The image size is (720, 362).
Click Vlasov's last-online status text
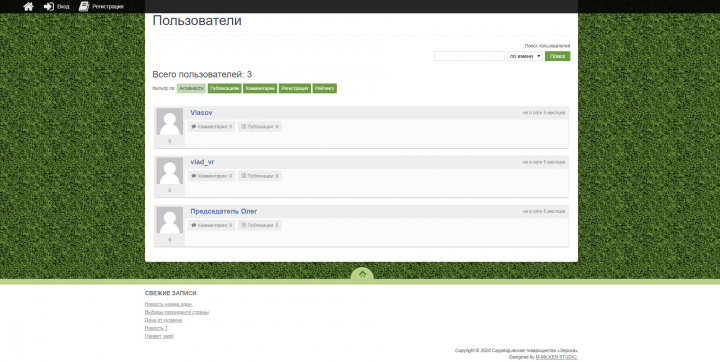[x=544, y=113]
